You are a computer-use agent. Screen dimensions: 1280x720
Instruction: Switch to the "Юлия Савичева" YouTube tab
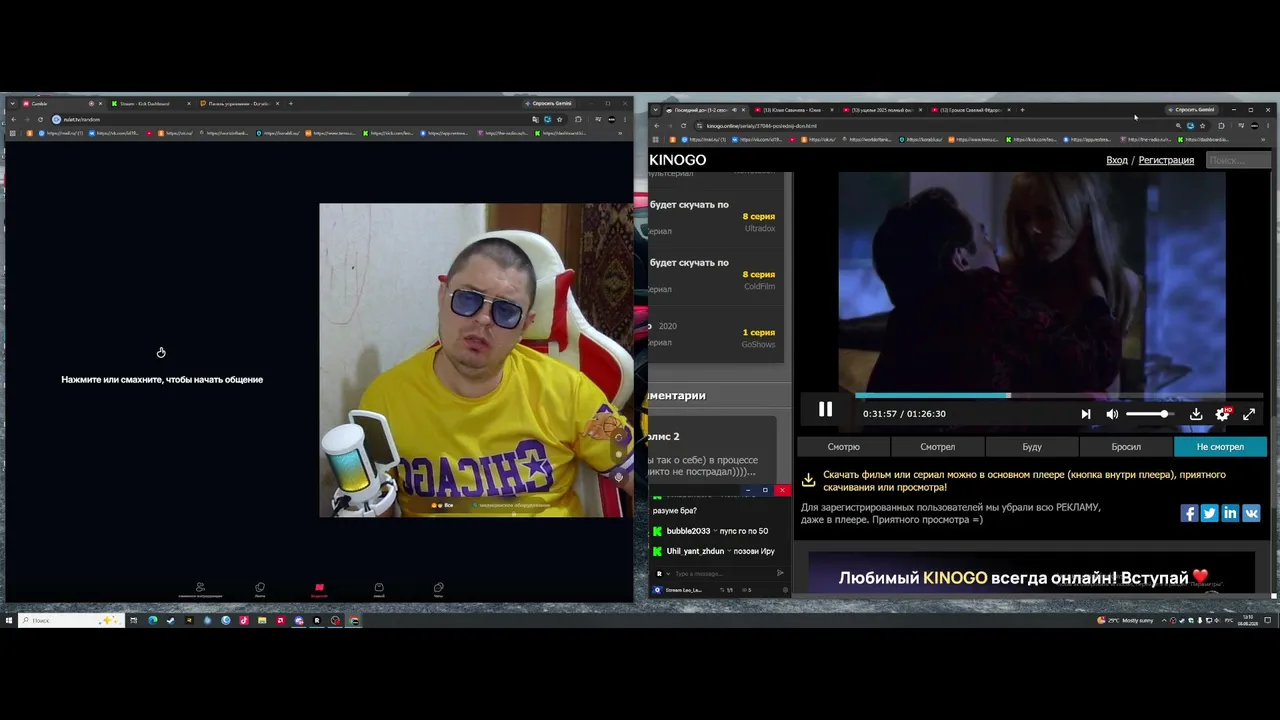pyautogui.click(x=792, y=110)
